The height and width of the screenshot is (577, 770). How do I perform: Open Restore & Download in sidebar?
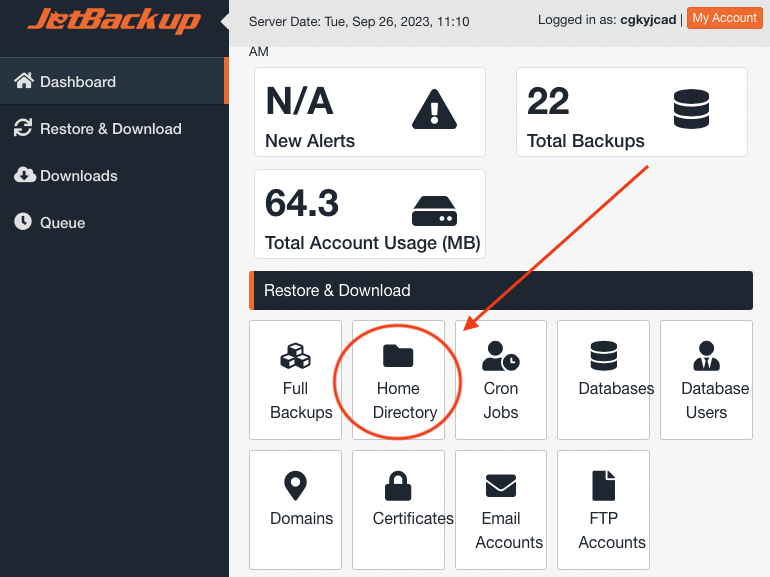(114, 129)
